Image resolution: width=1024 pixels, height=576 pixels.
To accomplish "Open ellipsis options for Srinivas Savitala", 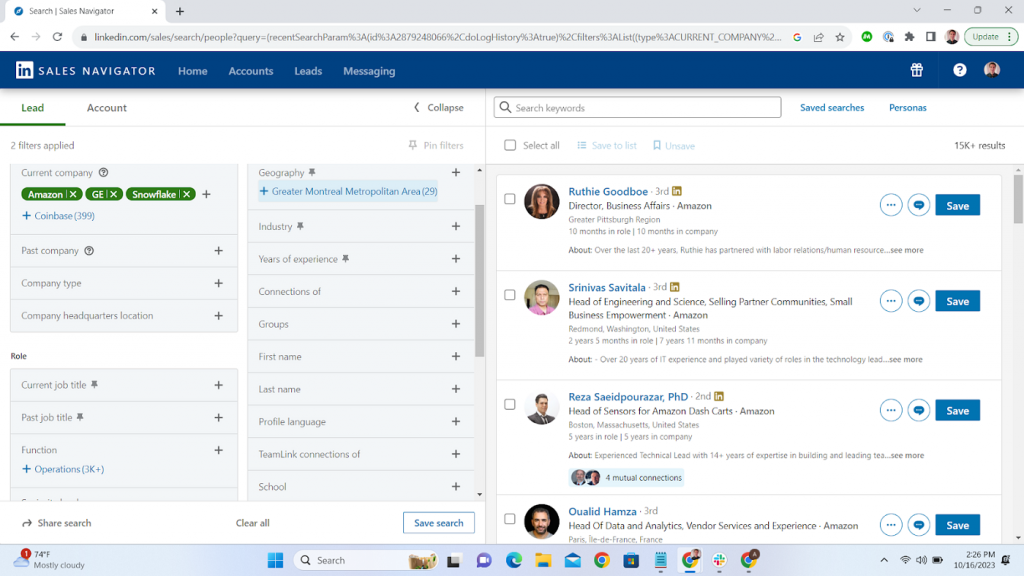I will click(x=891, y=300).
